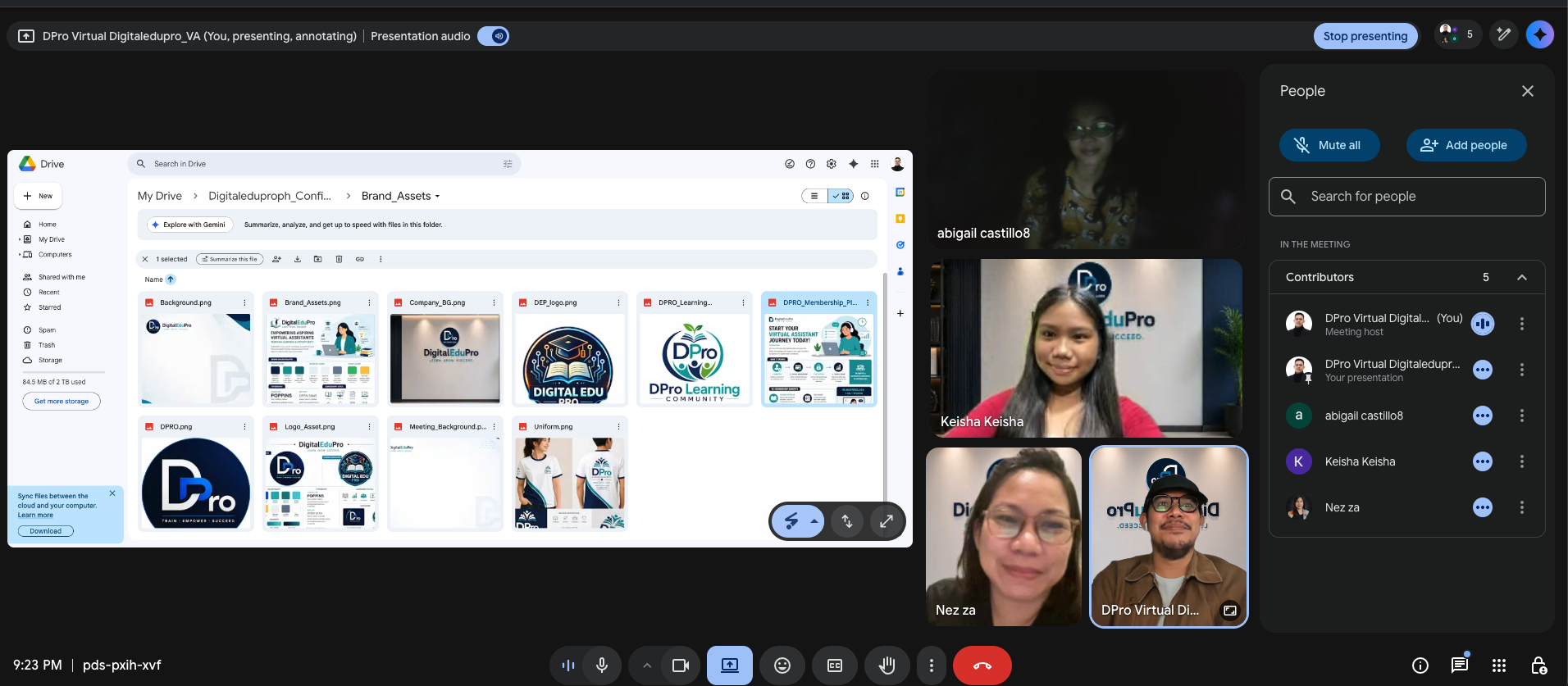Viewport: 1568px width, 686px height.
Task: Open Trash in the Drive sidebar
Action: point(47,345)
